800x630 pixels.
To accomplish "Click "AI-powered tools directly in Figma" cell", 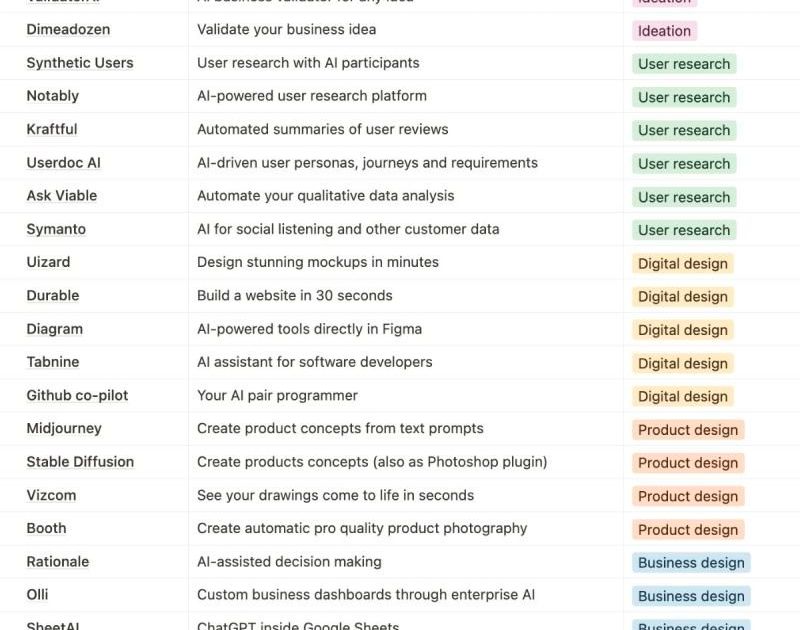I will [x=309, y=329].
